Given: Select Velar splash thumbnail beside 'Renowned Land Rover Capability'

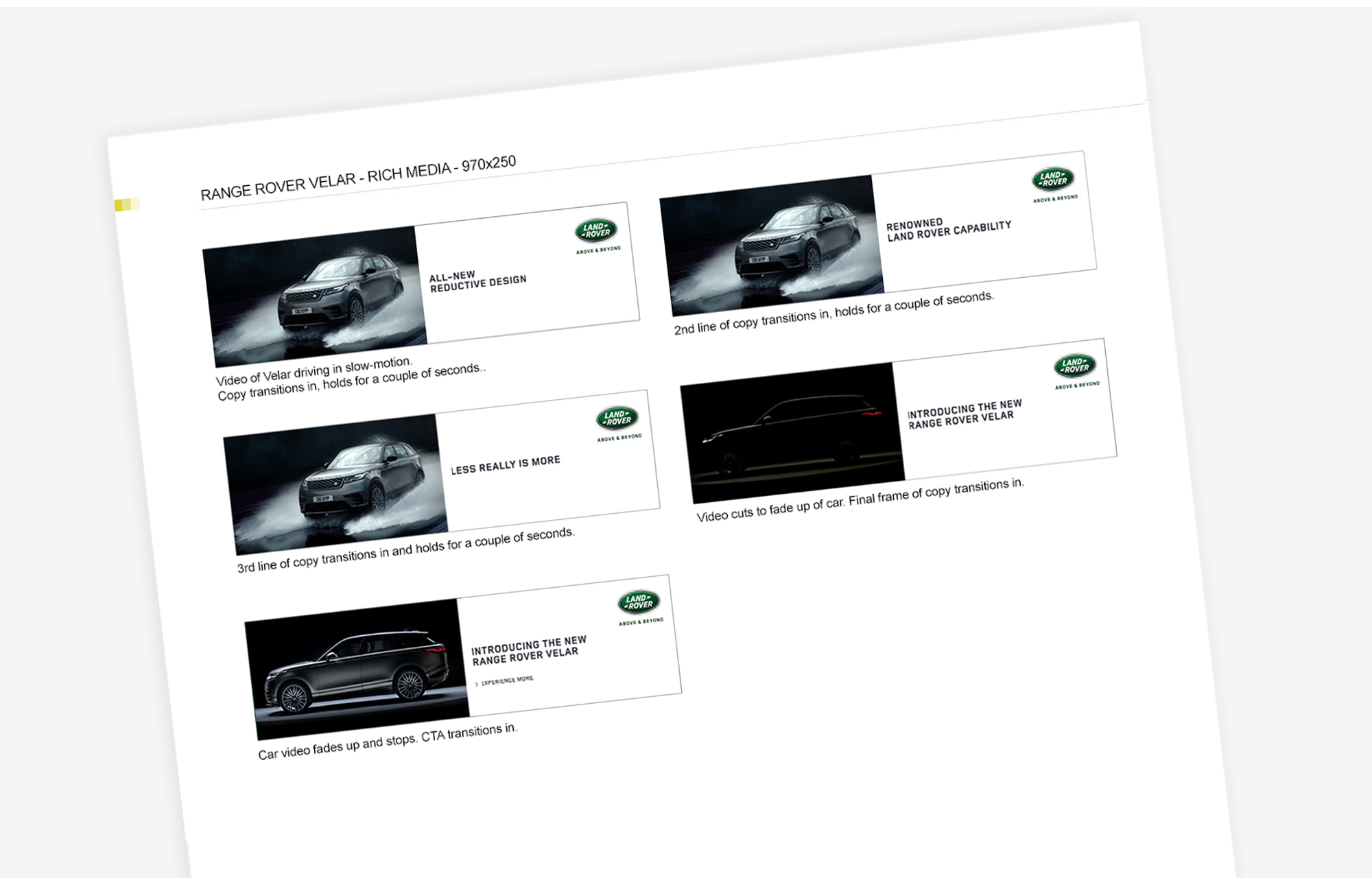Looking at the screenshot, I should (x=771, y=246).
